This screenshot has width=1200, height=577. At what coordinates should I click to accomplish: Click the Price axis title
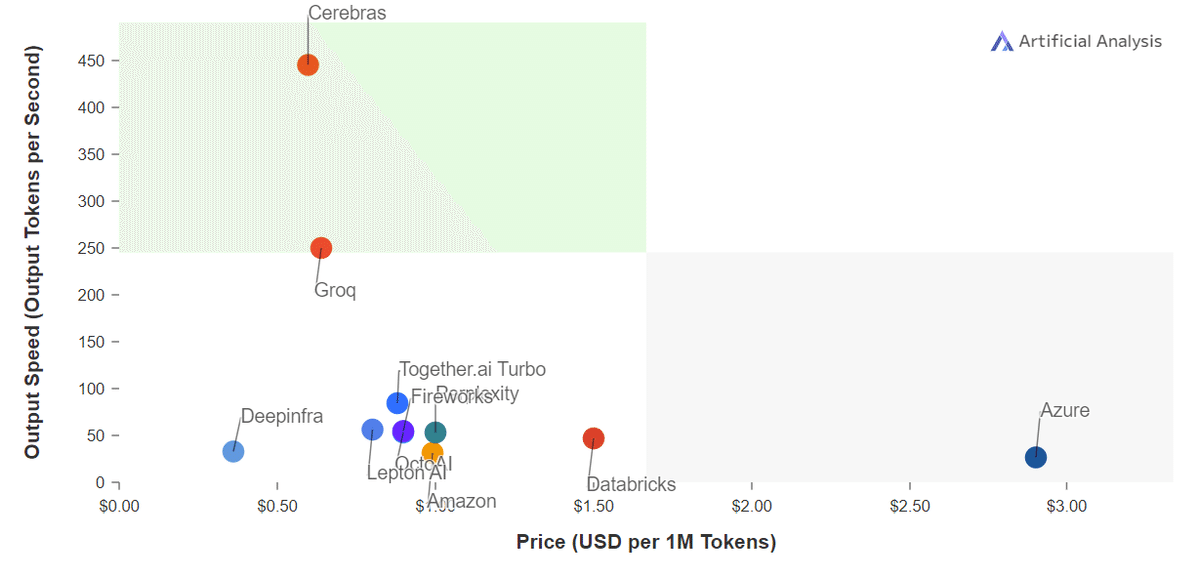point(646,542)
